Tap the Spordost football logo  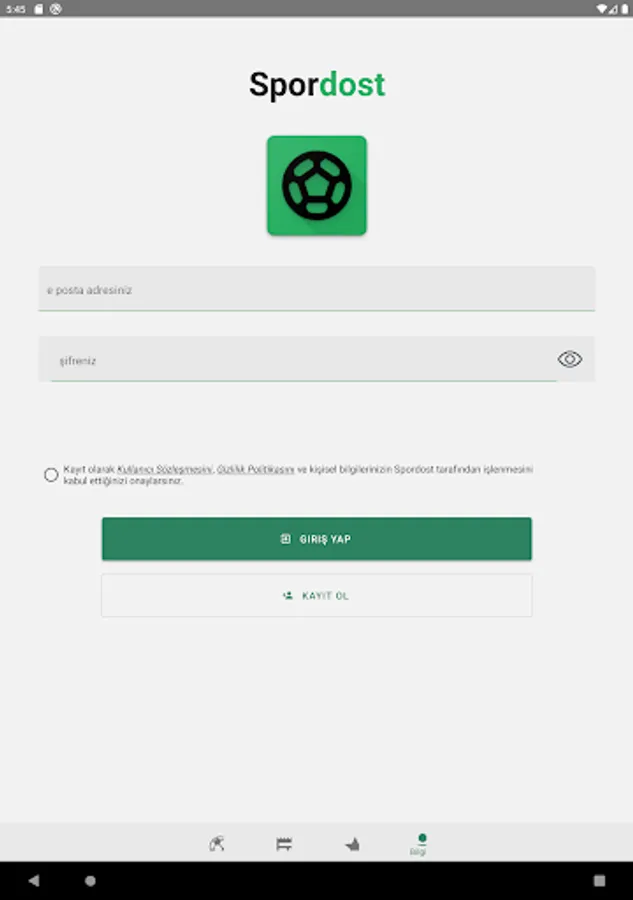pos(317,185)
